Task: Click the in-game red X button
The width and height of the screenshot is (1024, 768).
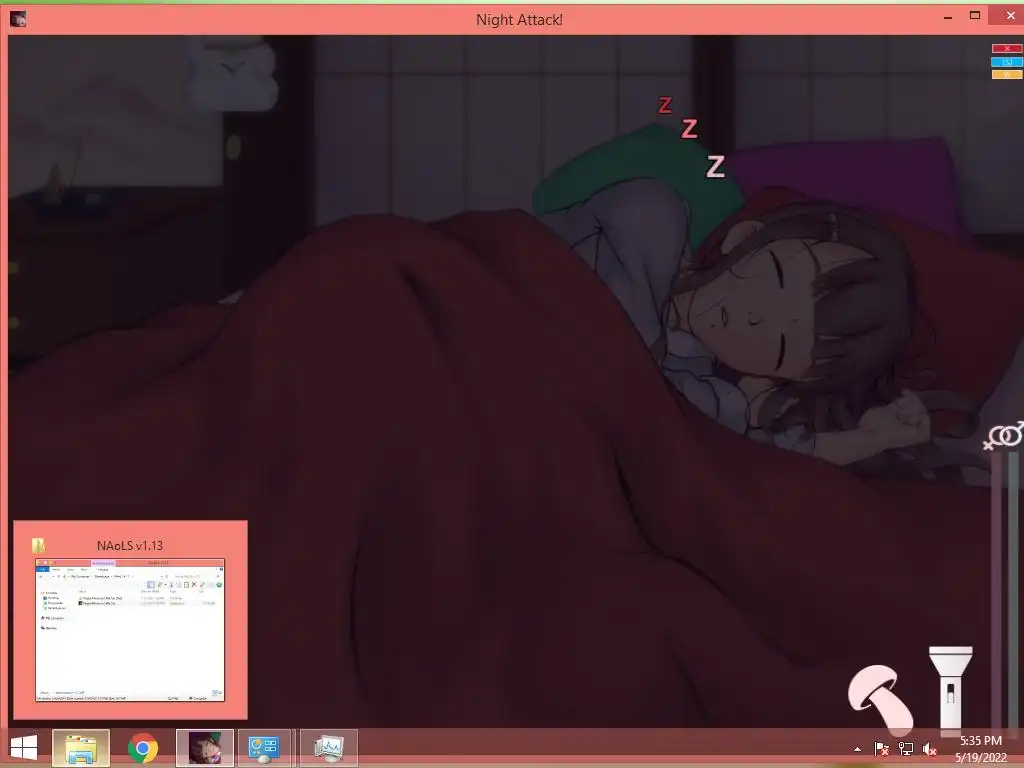Action: click(x=1006, y=48)
